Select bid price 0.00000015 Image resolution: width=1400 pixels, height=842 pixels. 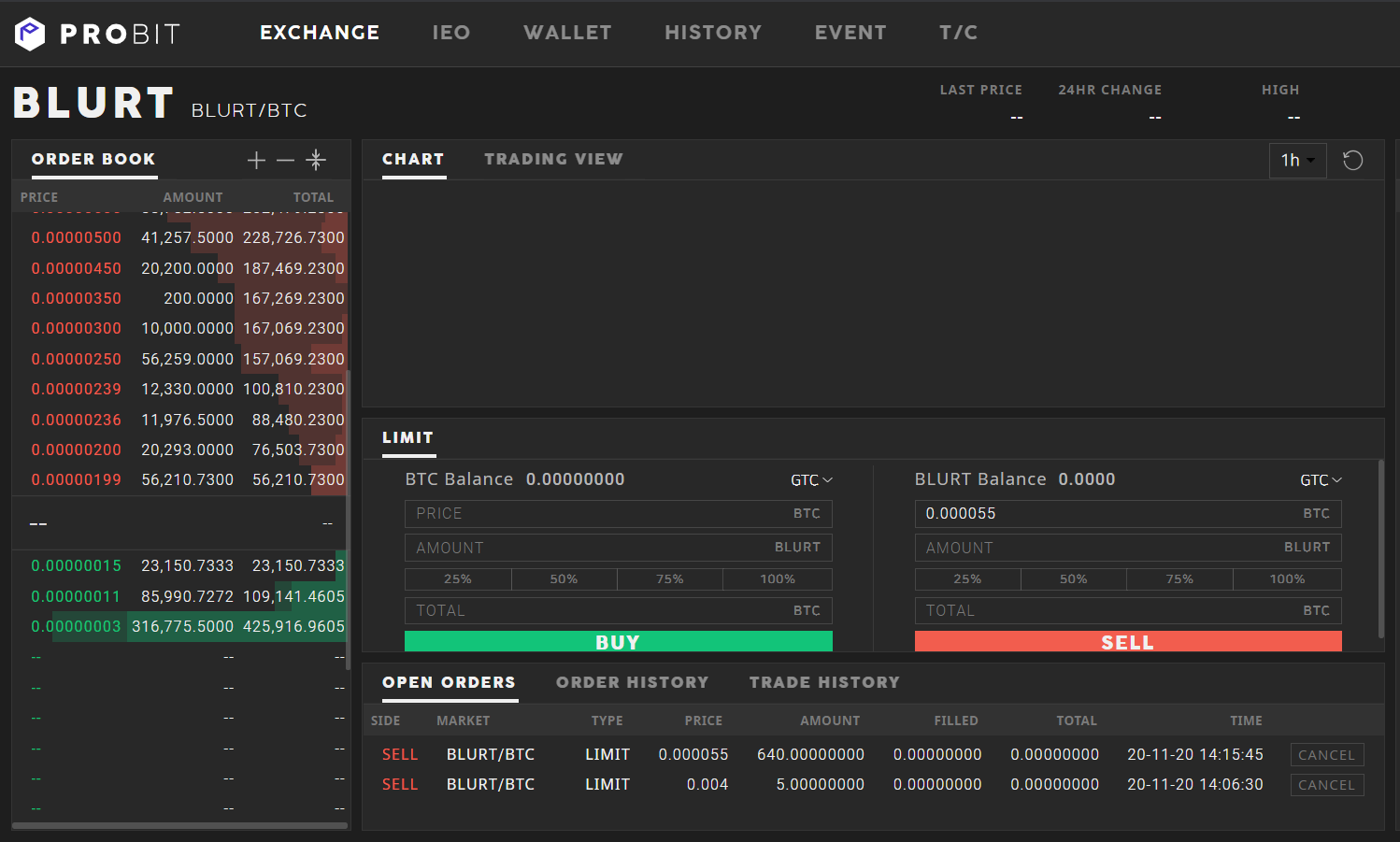pos(77,566)
